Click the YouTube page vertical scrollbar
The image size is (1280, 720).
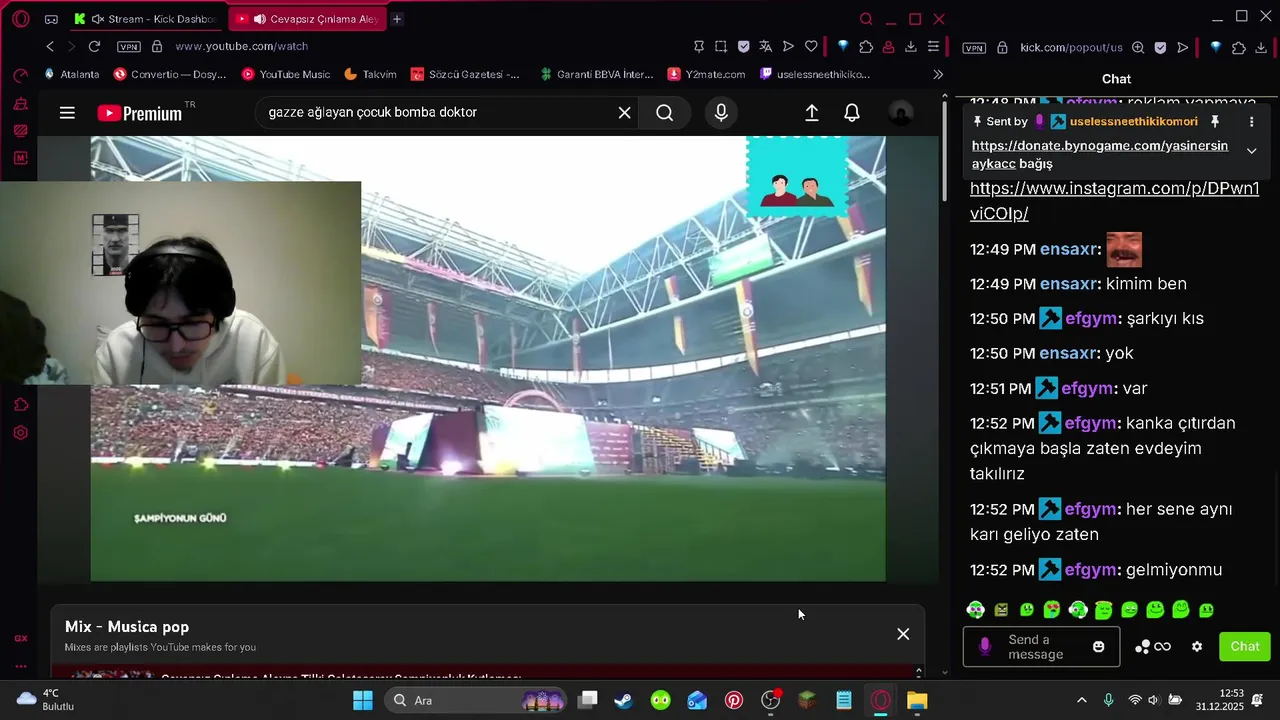[945, 150]
